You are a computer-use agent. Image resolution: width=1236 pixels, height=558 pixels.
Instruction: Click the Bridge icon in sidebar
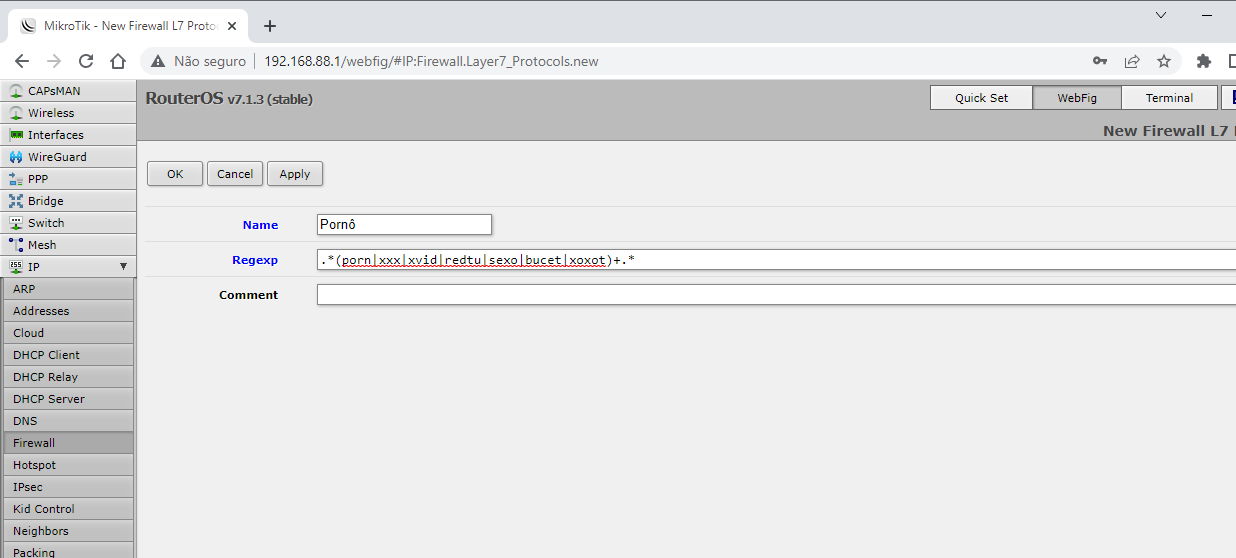tap(16, 201)
